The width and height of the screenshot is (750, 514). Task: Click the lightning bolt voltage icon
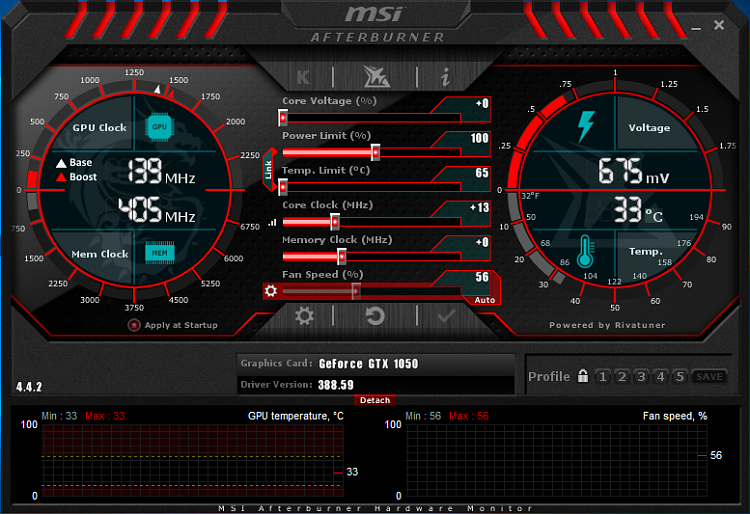click(x=586, y=126)
